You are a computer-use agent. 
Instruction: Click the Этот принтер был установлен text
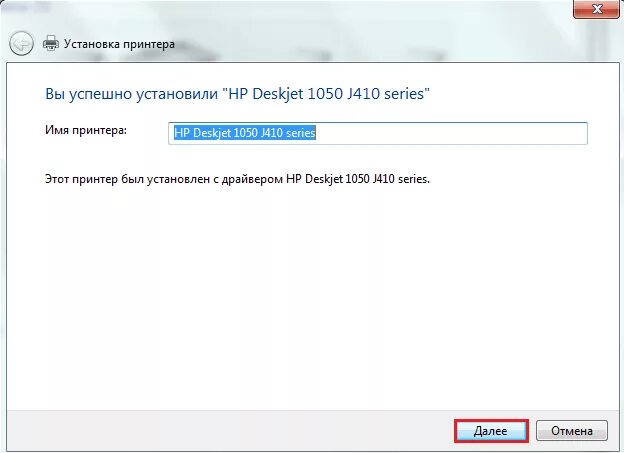coord(238,179)
